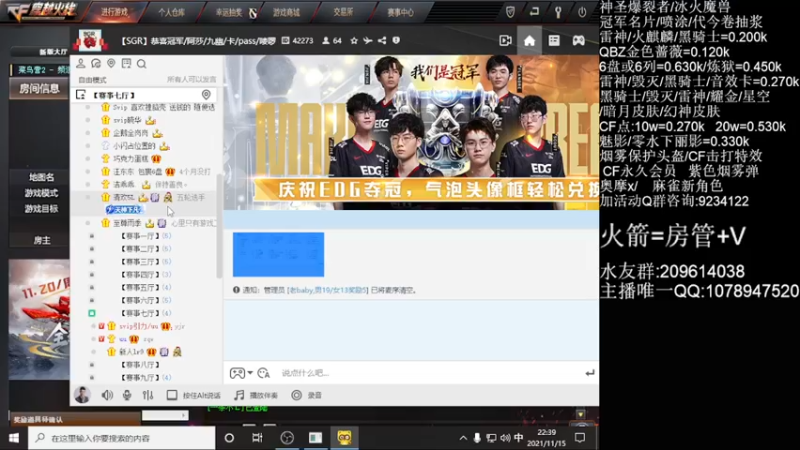This screenshot has width=800, height=450.
Task: Select user 新人1e9 in 赛事七厅
Action: pos(131,352)
